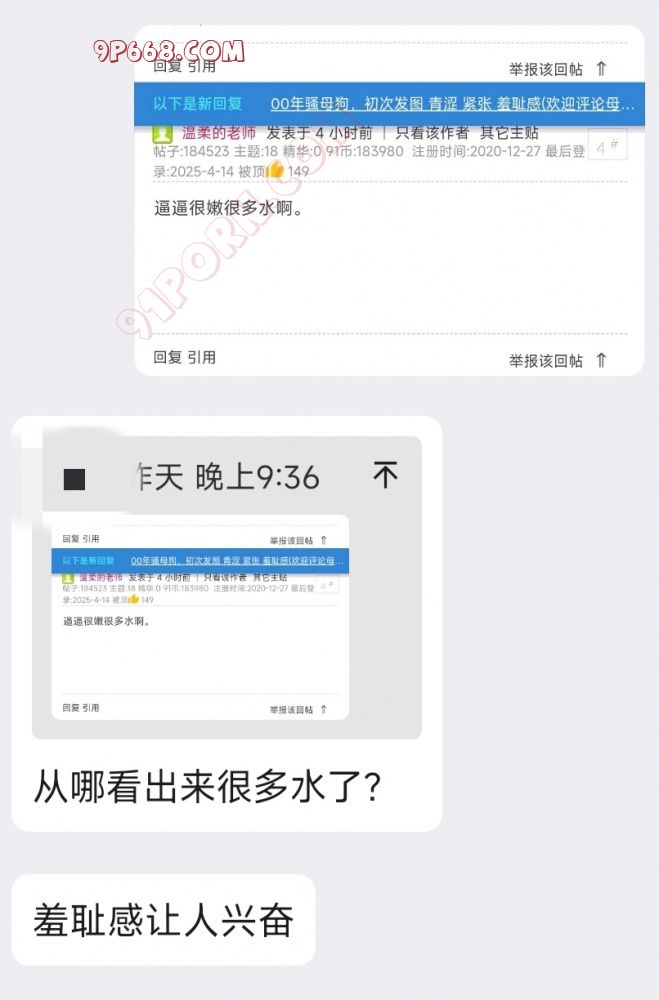Report the post via the top 举报该回帖
Viewport: 659px width, 1000px height.
[x=546, y=69]
